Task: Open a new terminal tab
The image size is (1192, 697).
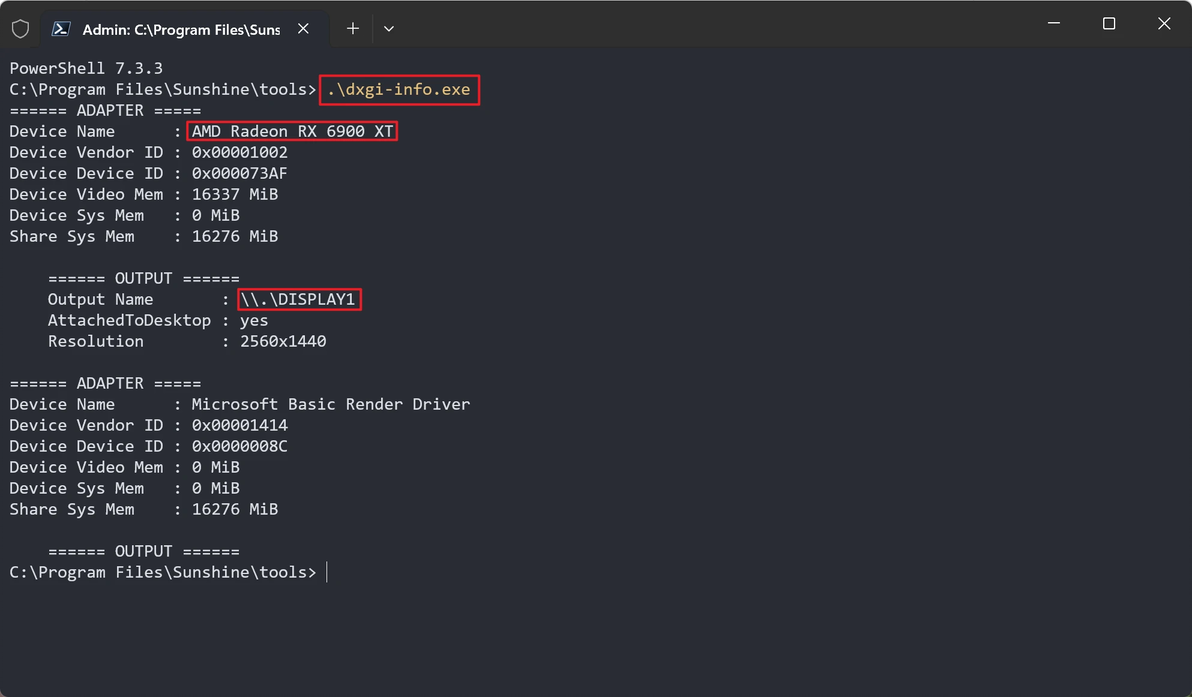Action: point(353,29)
